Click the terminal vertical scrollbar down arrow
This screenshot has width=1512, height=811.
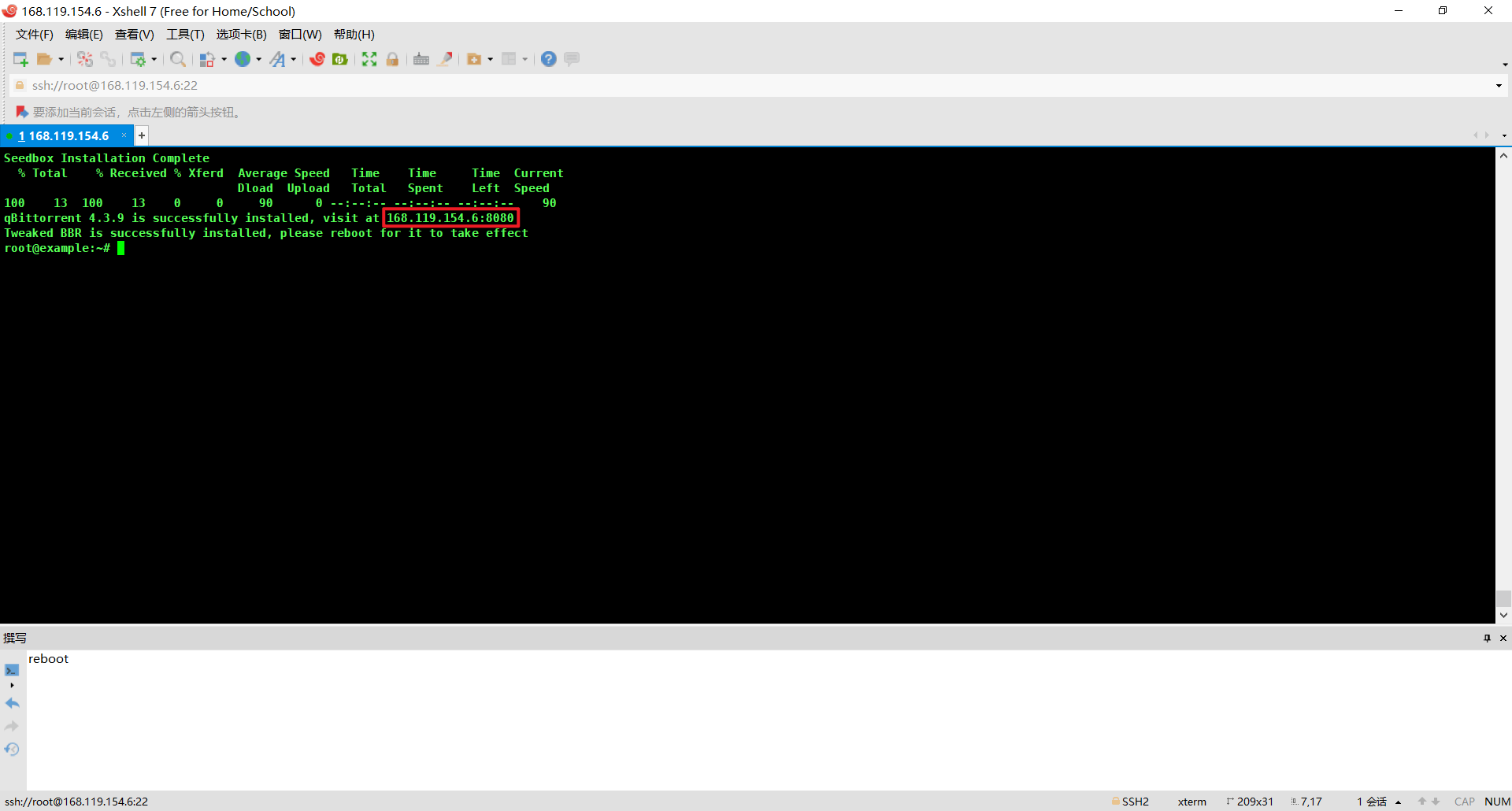[x=1503, y=616]
